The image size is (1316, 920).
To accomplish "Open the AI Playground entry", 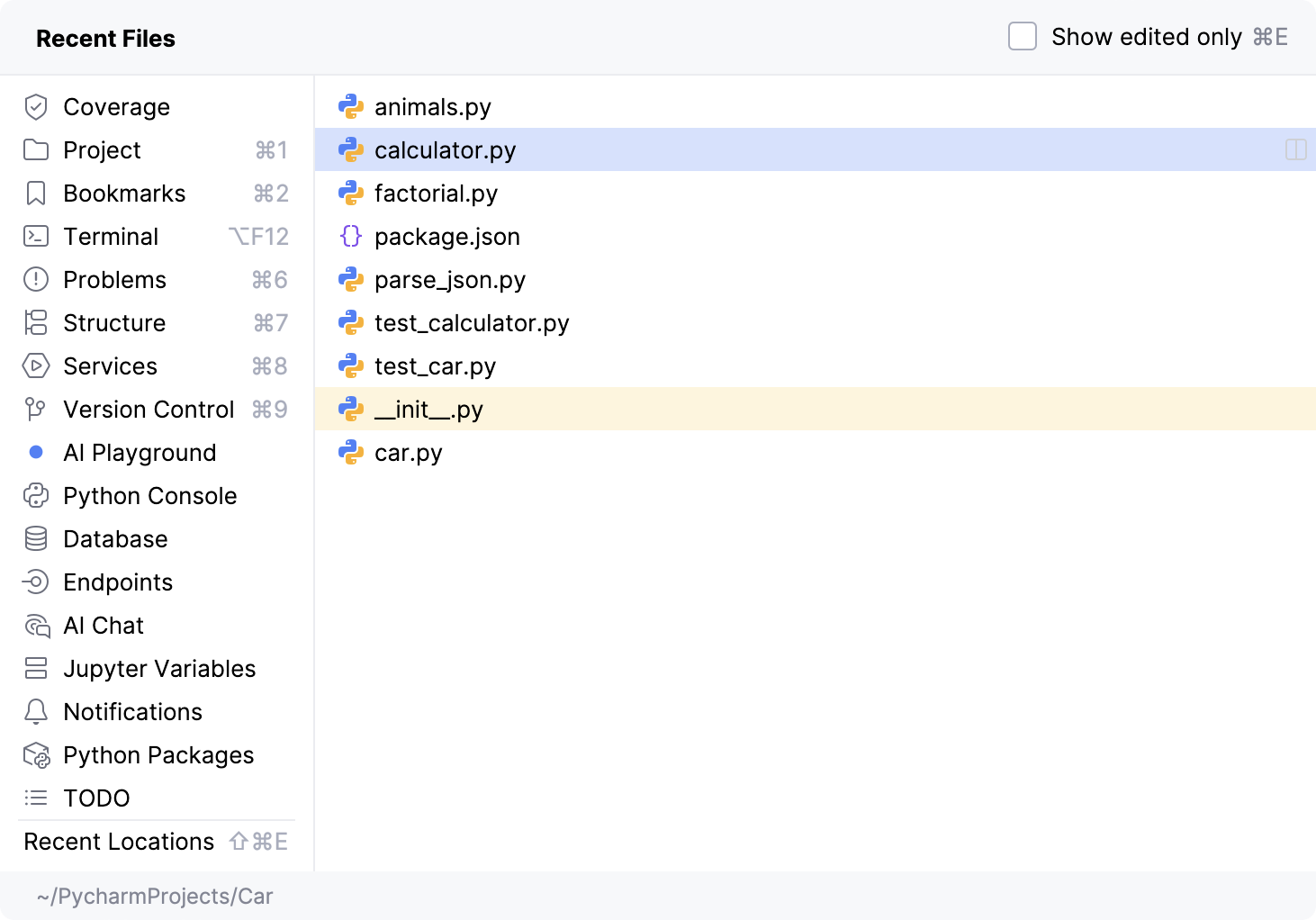I will (140, 453).
